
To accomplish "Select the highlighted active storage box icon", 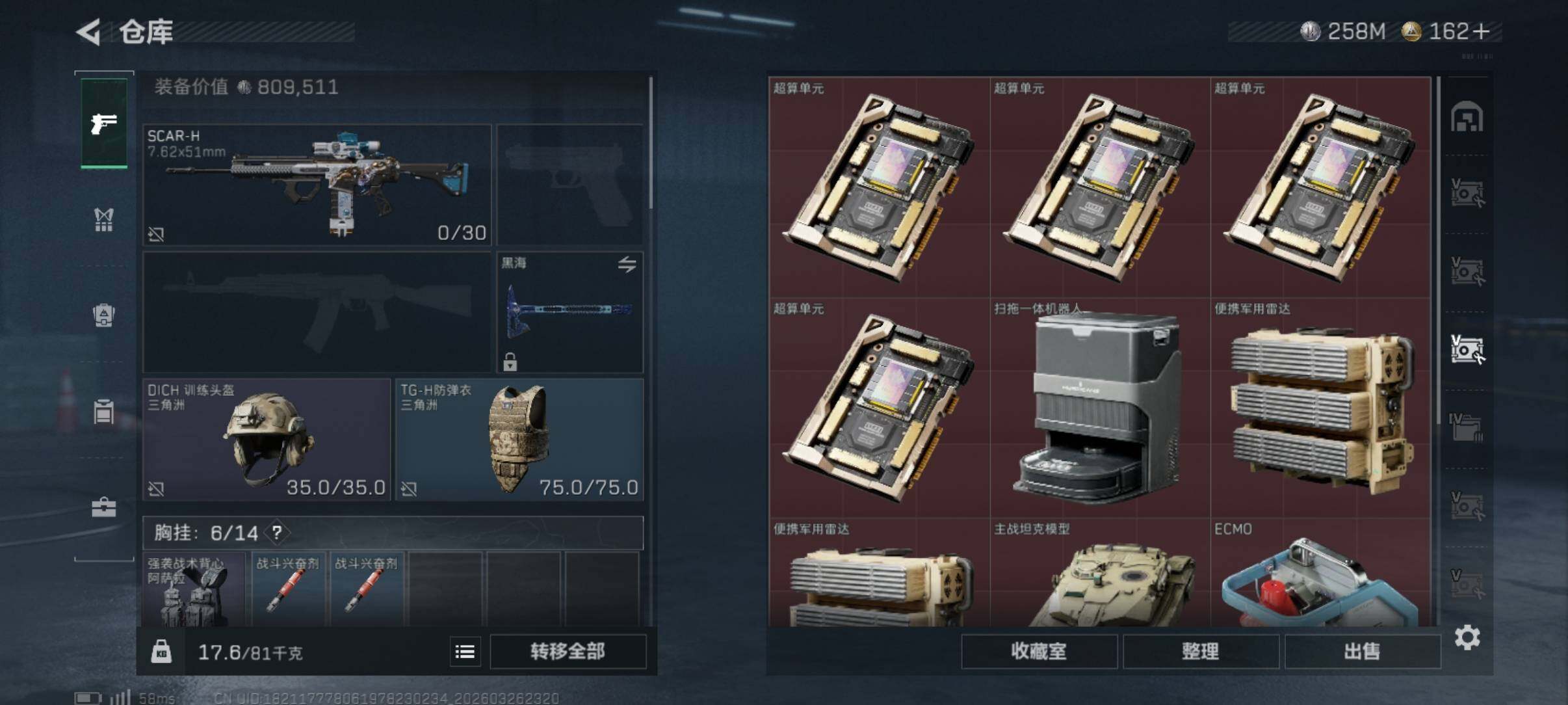I will [x=1467, y=349].
